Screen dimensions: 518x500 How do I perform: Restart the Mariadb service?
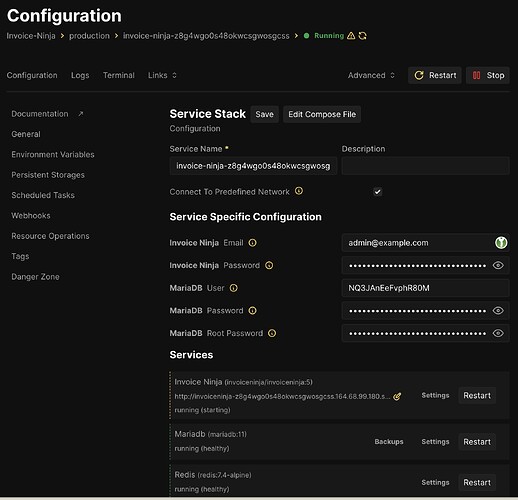pyautogui.click(x=477, y=442)
